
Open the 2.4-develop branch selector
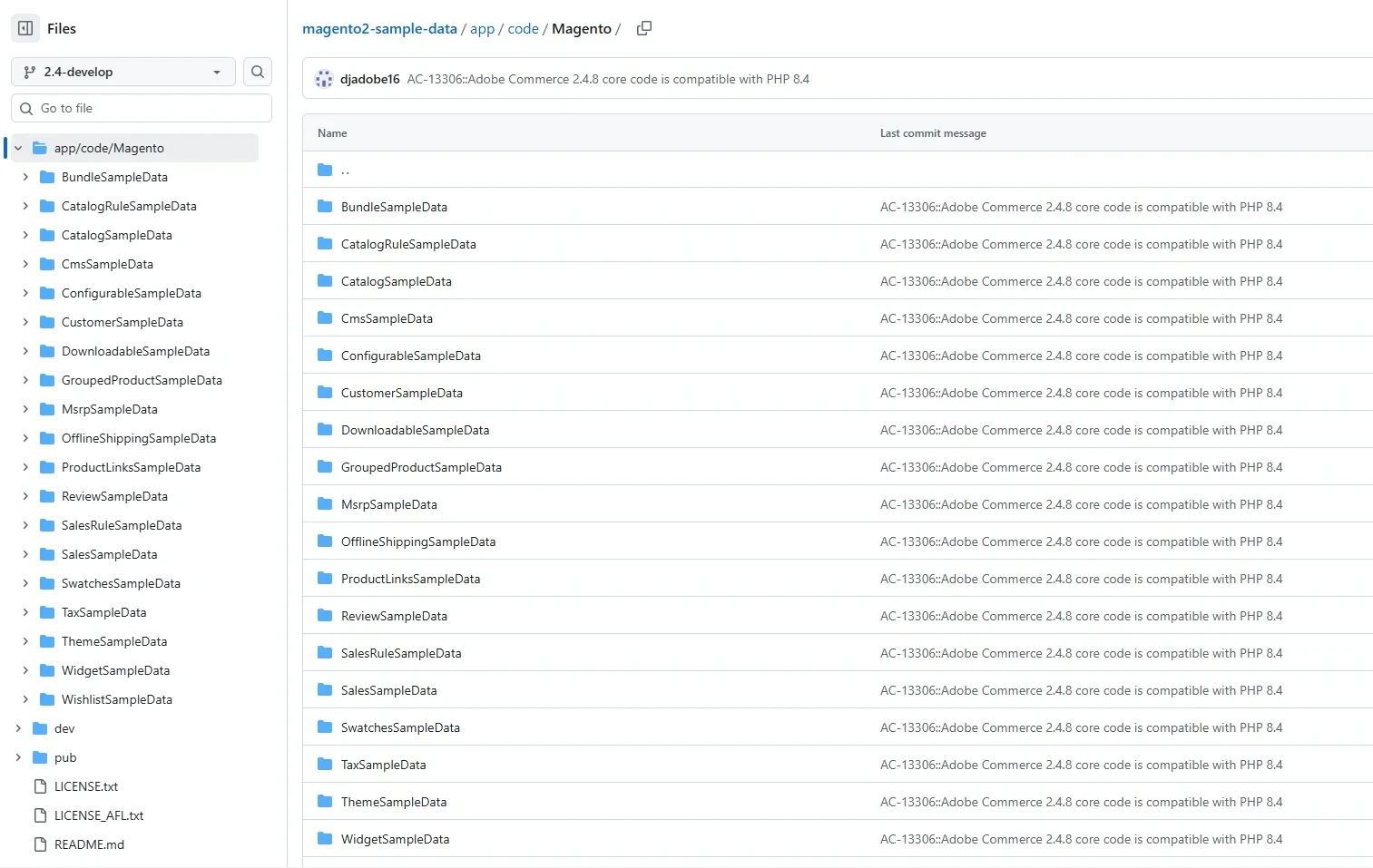123,72
